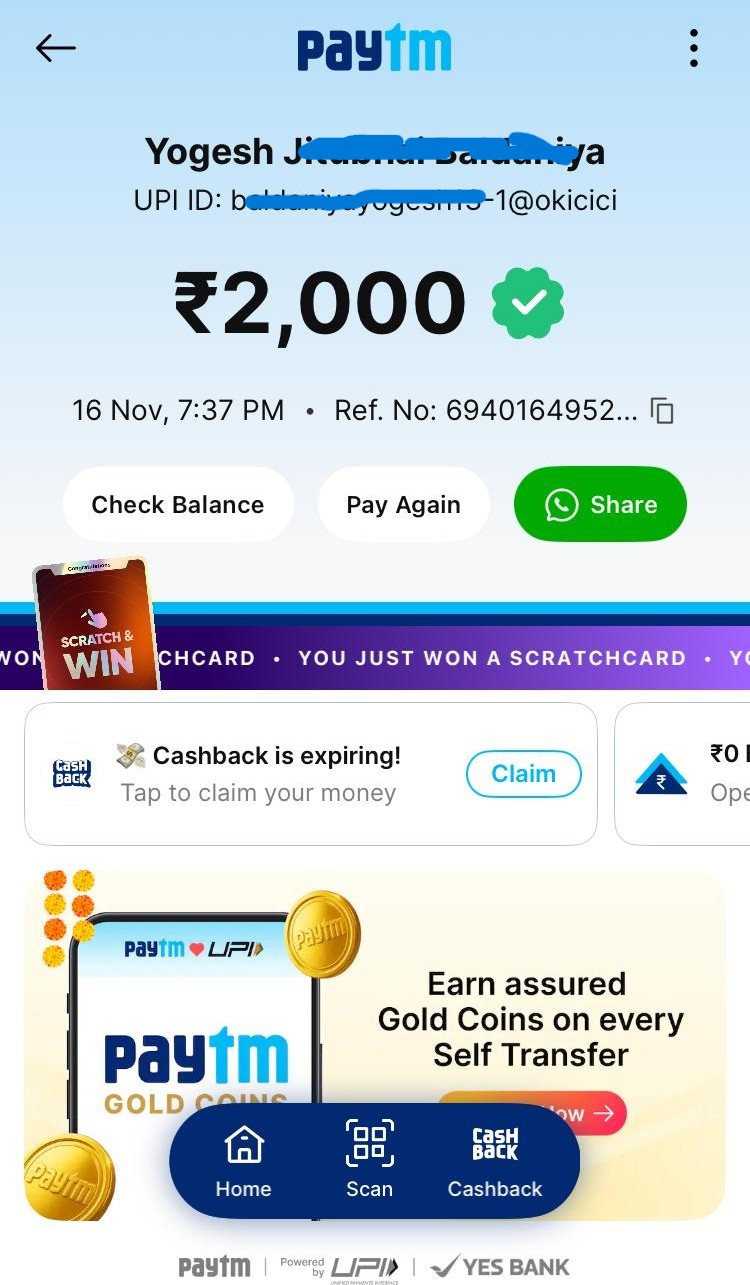
Task: Click the Pay Again button
Action: [x=404, y=504]
